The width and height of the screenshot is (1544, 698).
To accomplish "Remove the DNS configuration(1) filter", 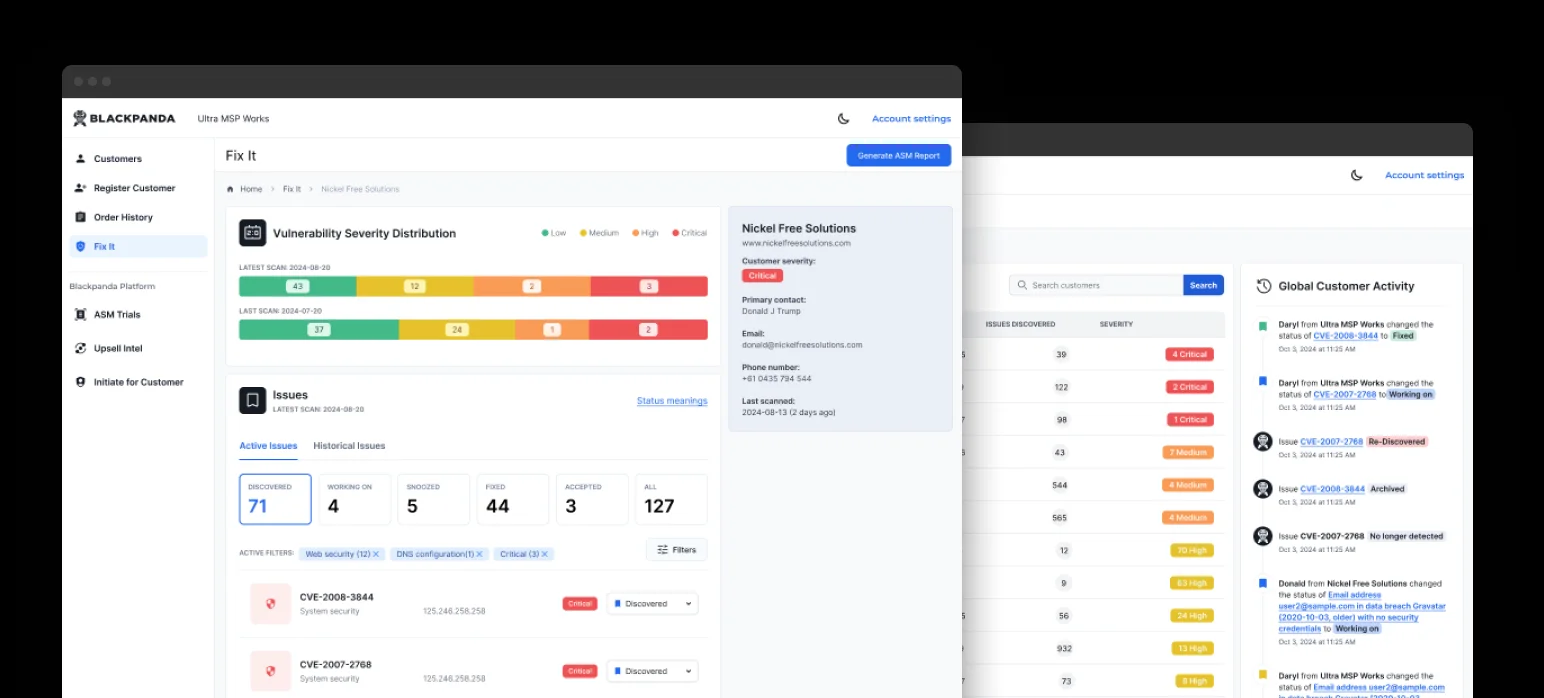I will pyautogui.click(x=479, y=554).
